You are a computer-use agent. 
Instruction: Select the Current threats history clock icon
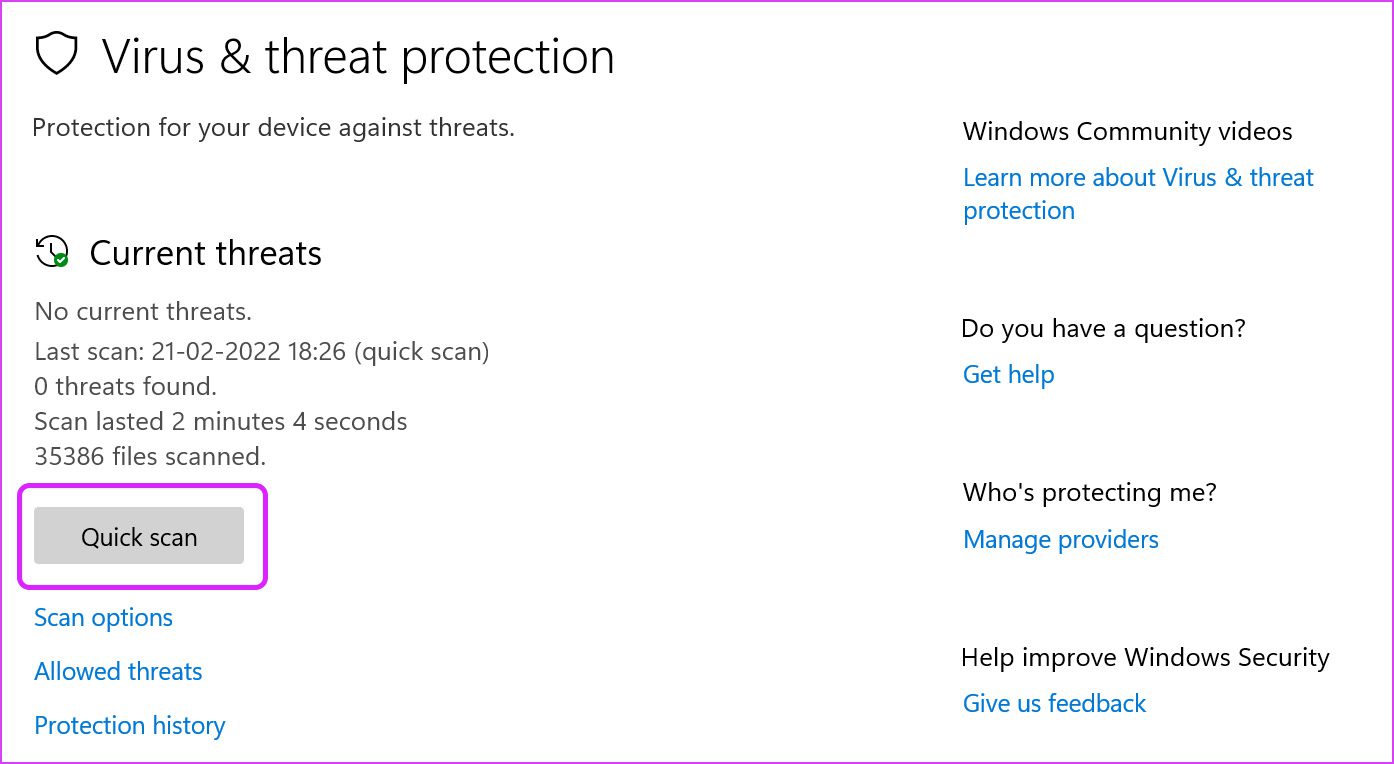click(x=50, y=252)
